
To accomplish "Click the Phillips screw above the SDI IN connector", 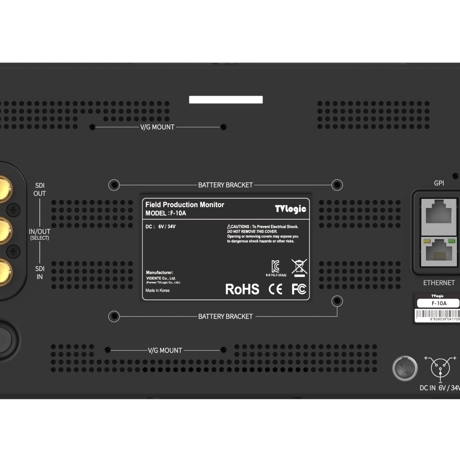I will (13, 251).
